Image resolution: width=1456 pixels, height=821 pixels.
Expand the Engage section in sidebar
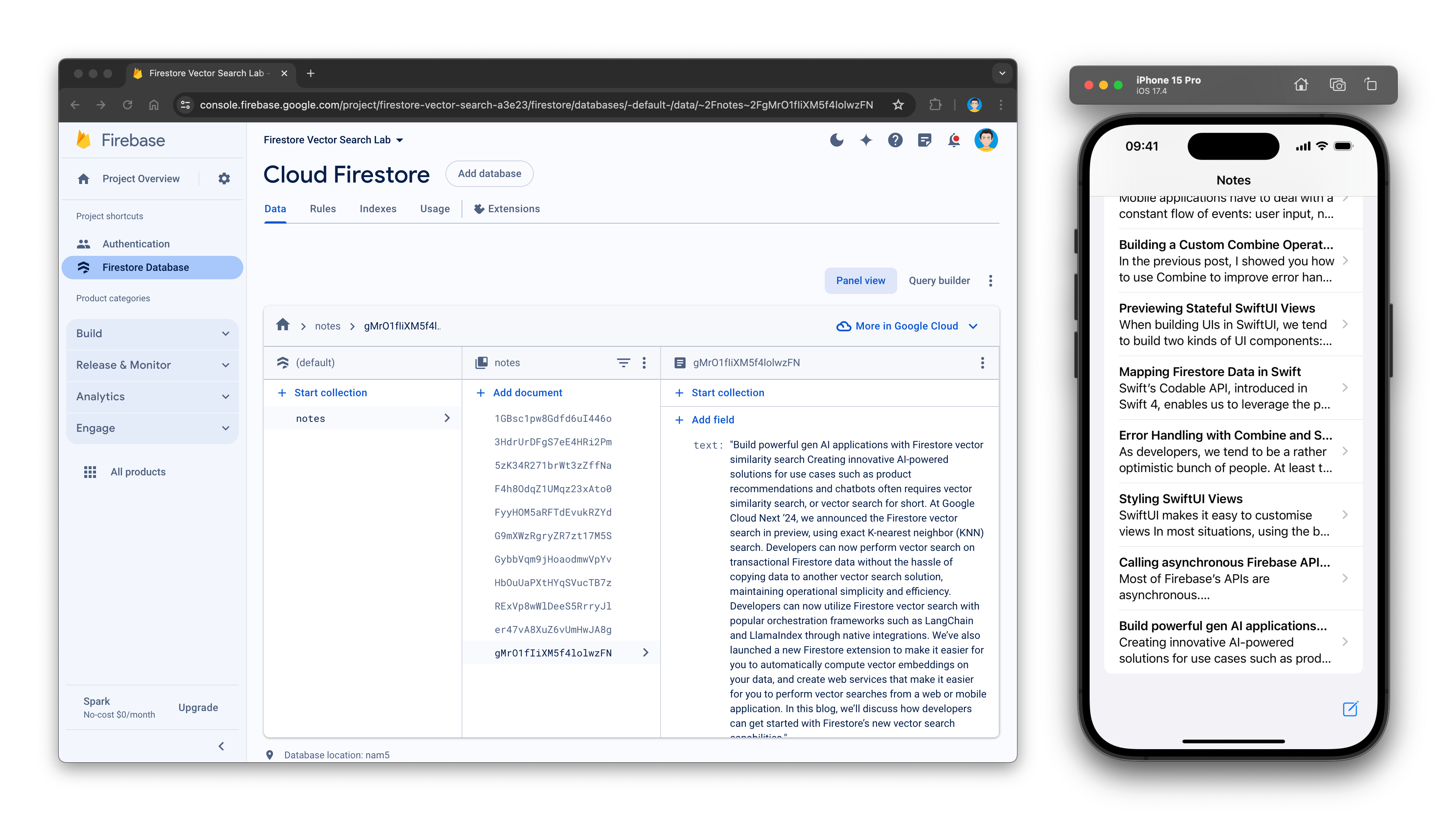click(x=152, y=428)
